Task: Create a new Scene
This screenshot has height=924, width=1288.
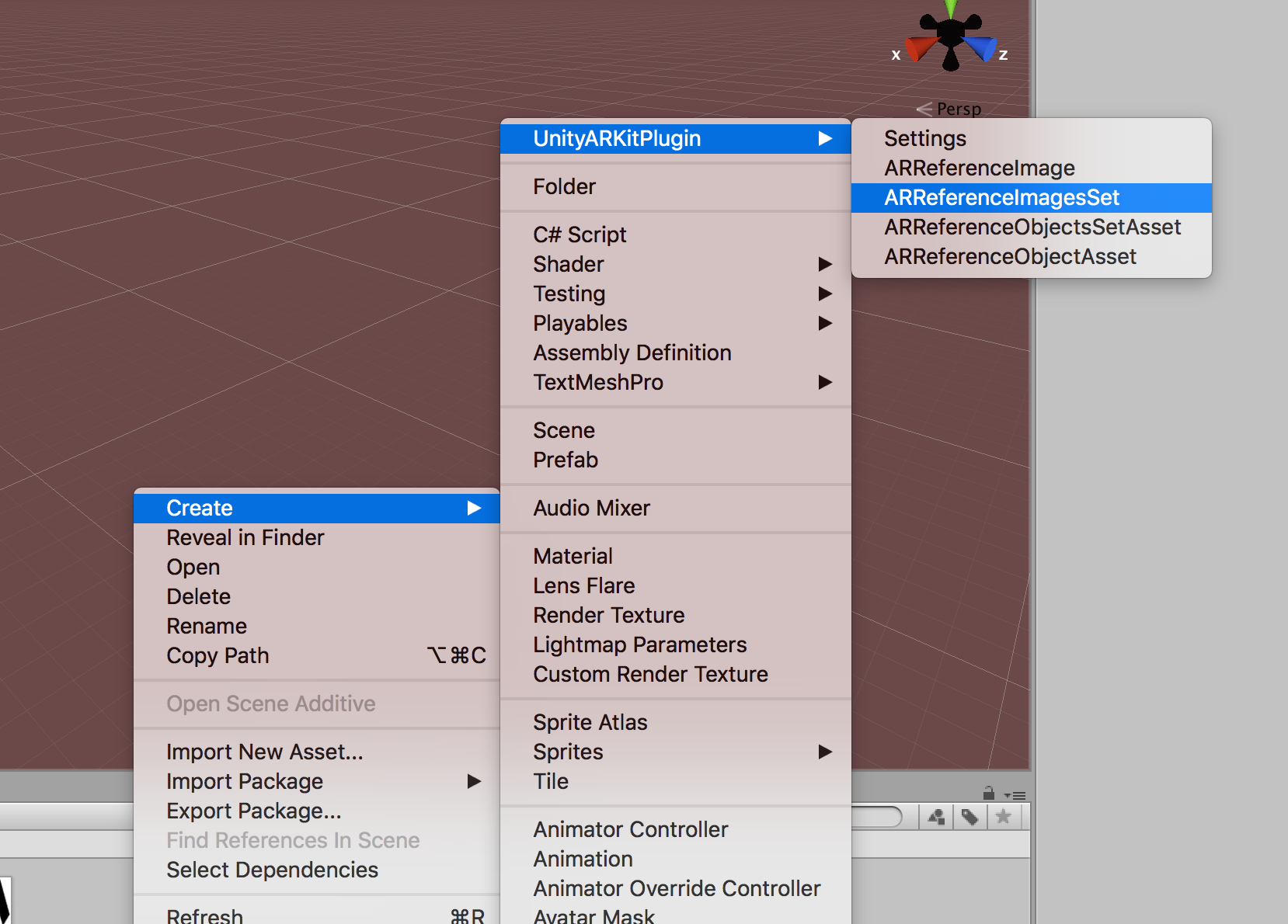Action: click(676, 430)
